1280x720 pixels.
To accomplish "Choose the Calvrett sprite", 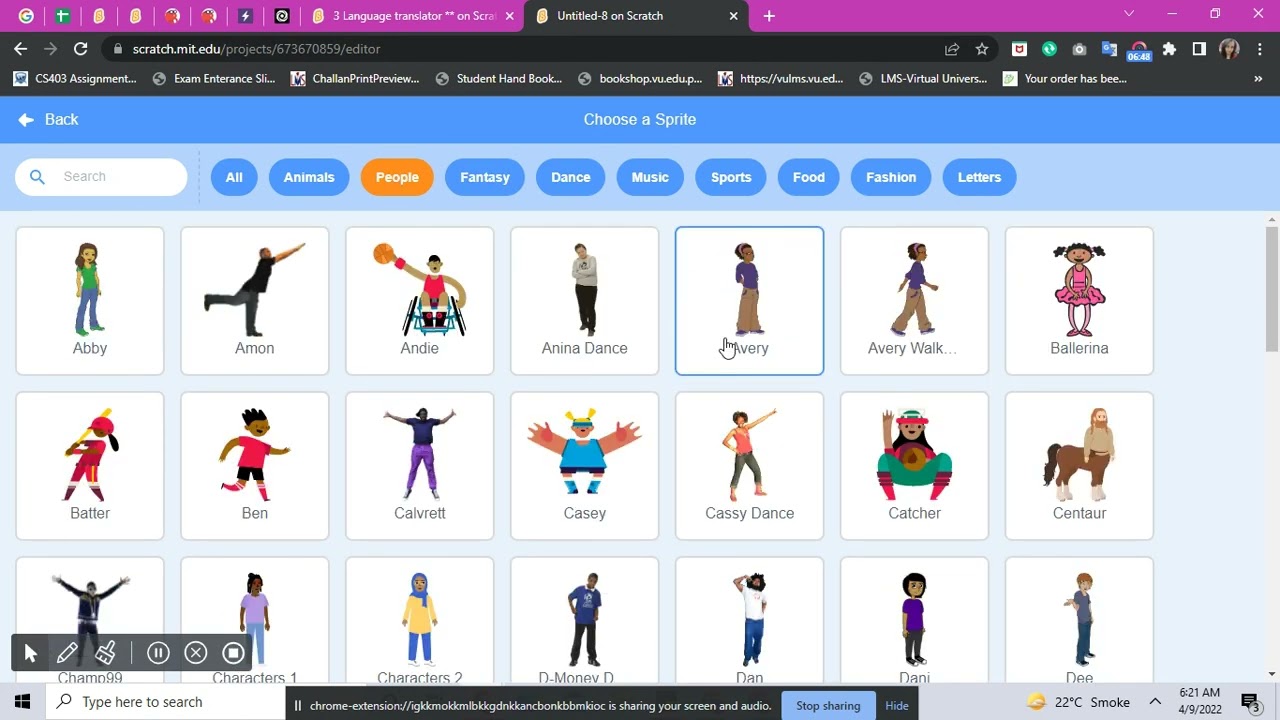I will tap(420, 466).
